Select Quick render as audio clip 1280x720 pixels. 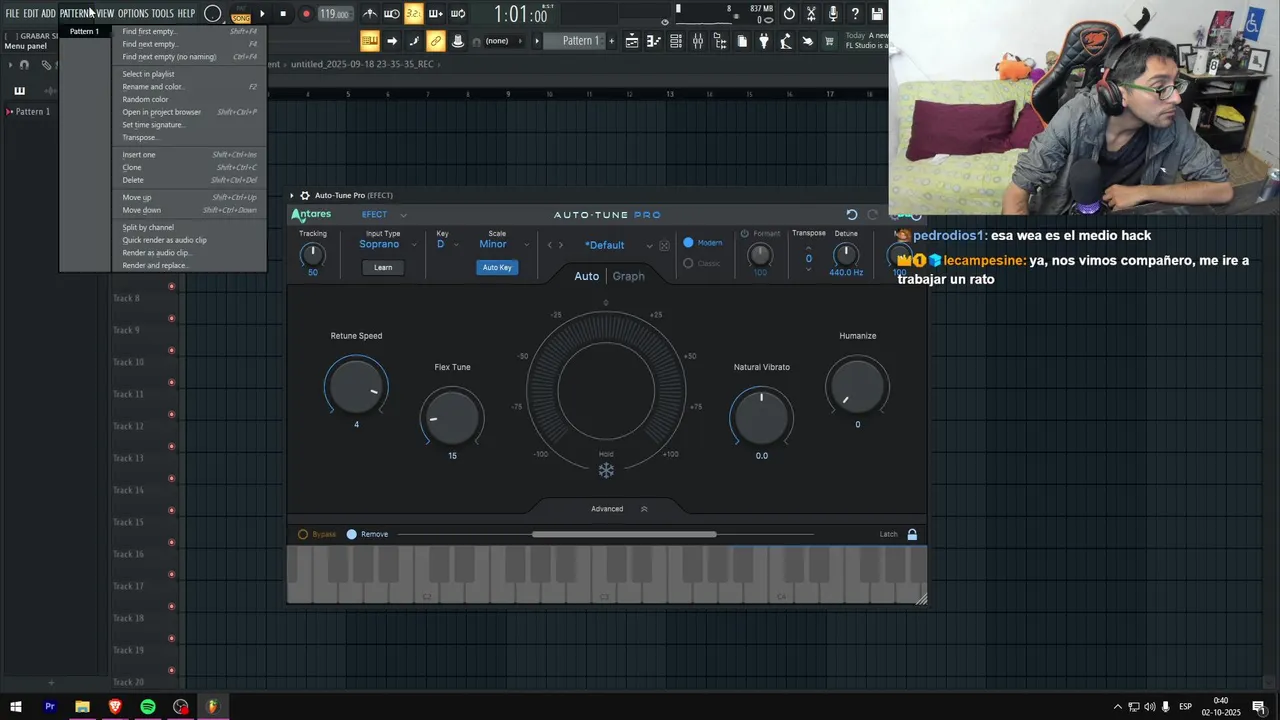pyautogui.click(x=189, y=240)
